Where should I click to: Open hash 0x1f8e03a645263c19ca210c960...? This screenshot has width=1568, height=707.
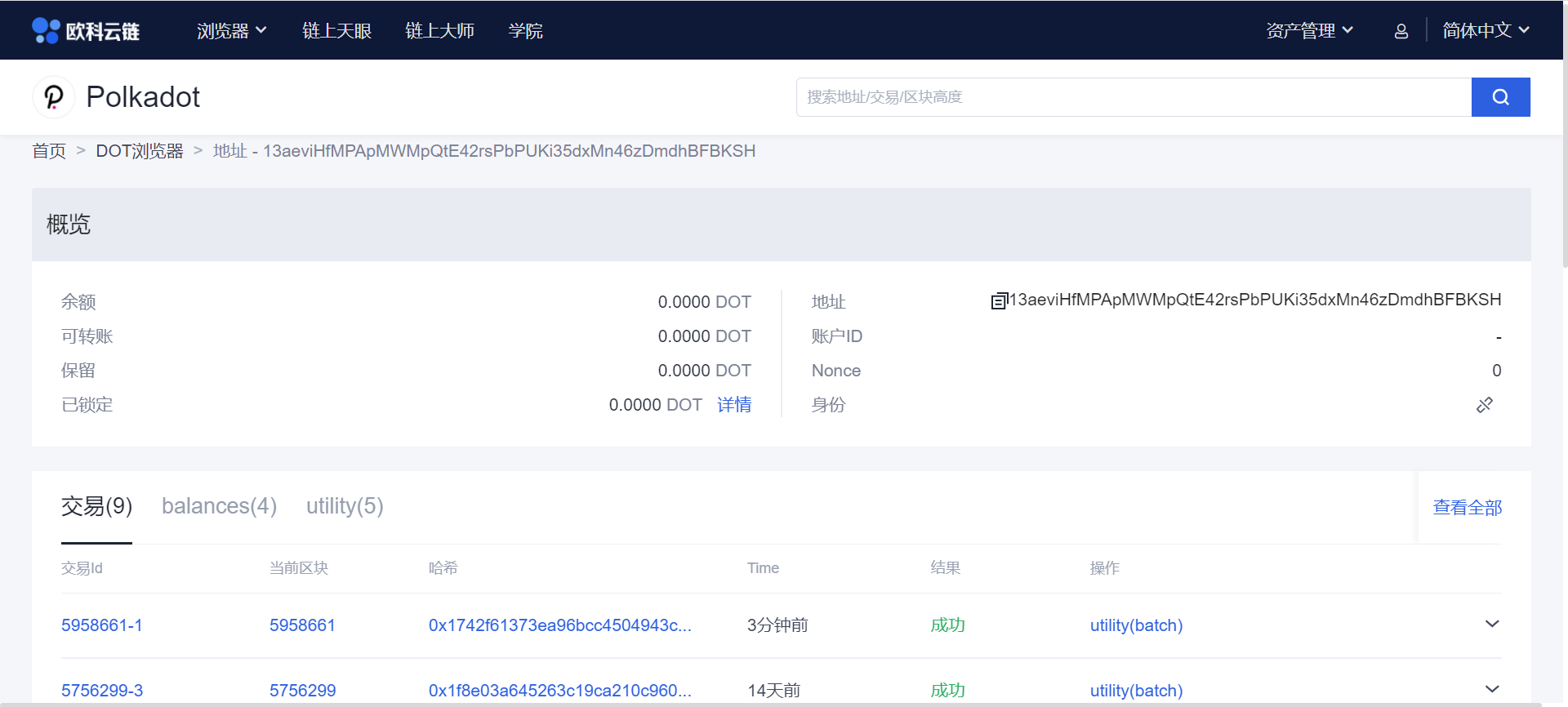tap(560, 691)
